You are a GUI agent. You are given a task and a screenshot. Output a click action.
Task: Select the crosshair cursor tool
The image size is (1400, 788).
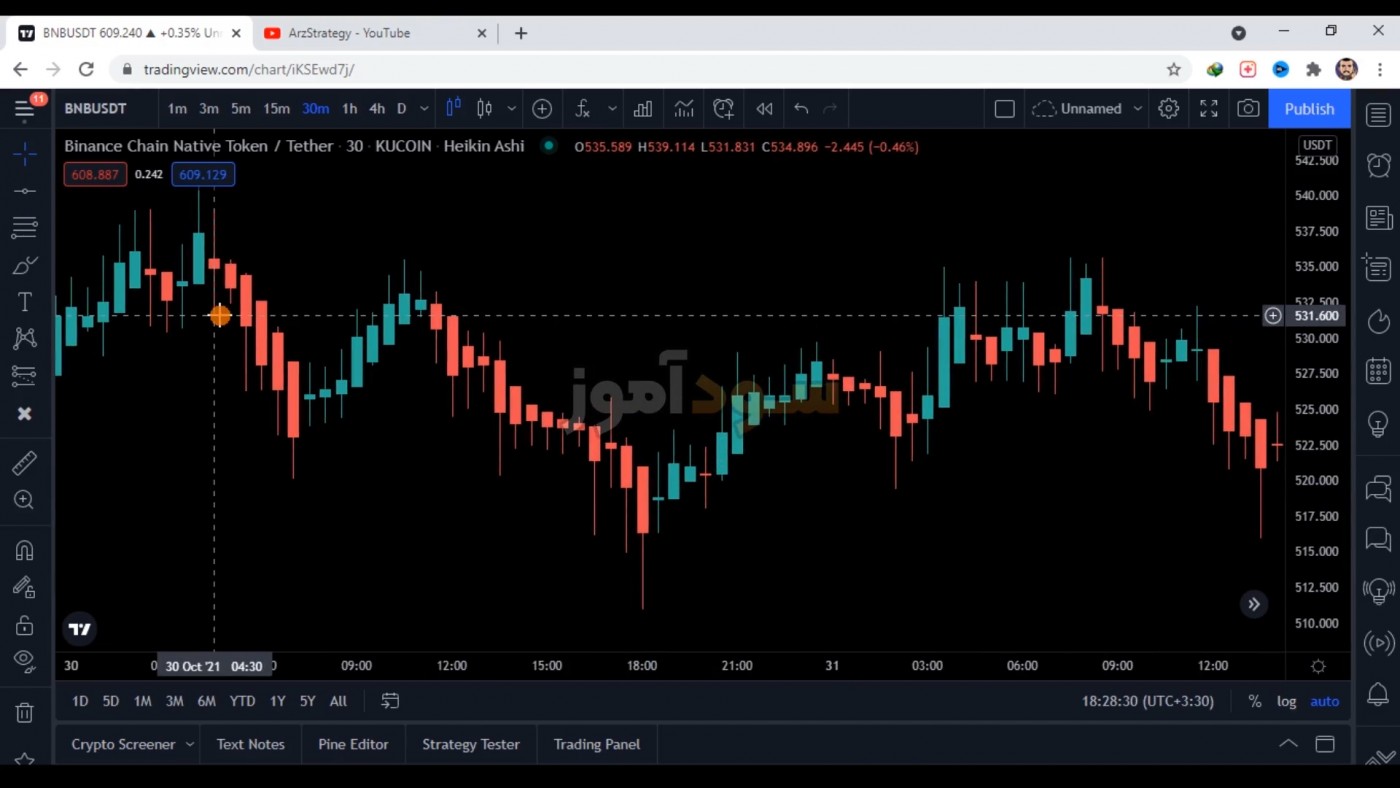pyautogui.click(x=25, y=153)
